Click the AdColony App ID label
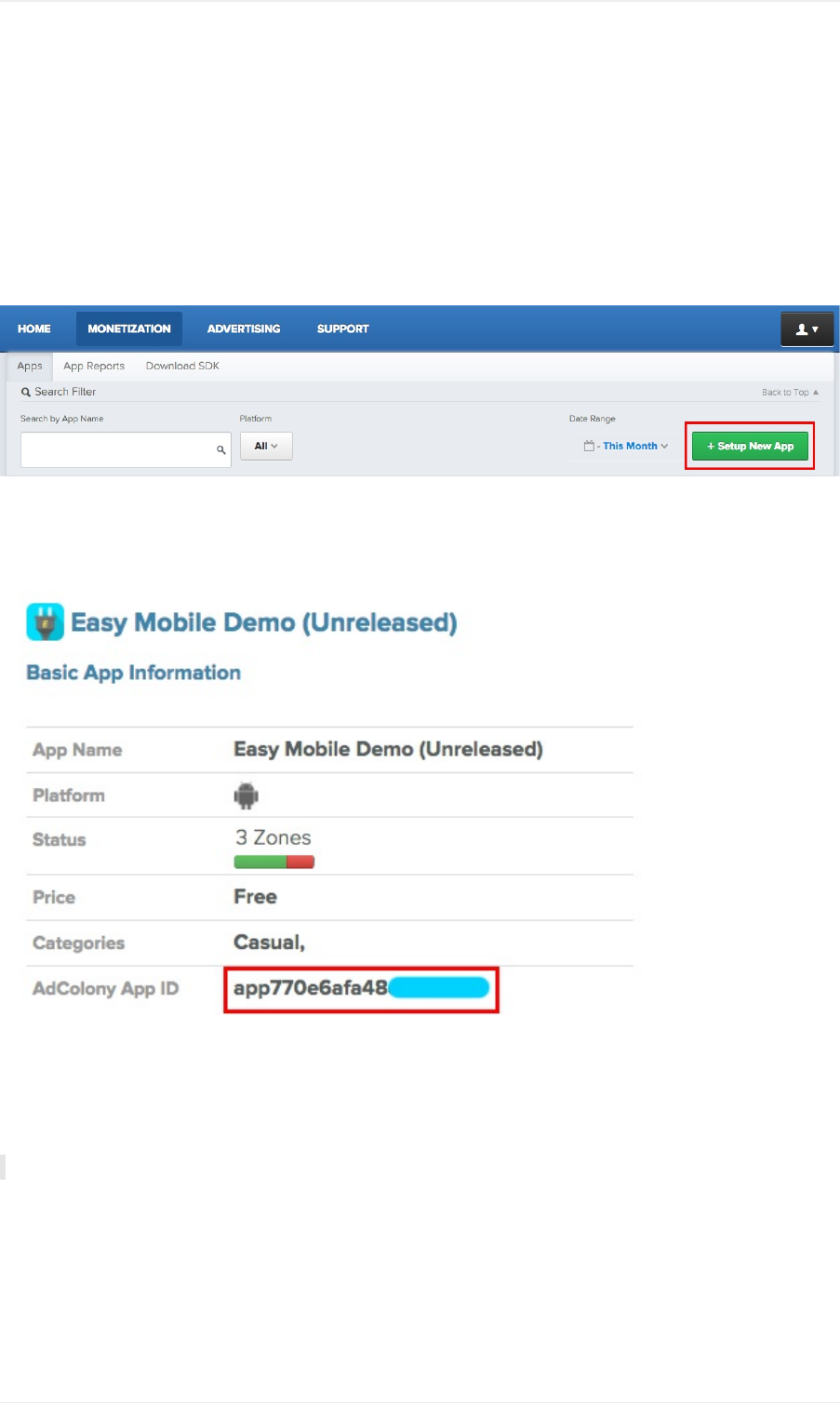The width and height of the screenshot is (840, 1403). coord(105,989)
